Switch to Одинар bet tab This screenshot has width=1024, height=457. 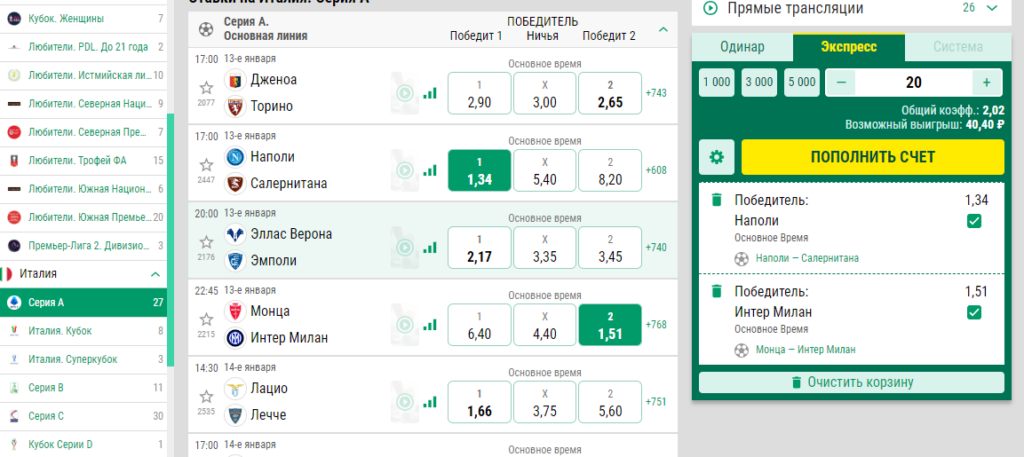(x=743, y=47)
